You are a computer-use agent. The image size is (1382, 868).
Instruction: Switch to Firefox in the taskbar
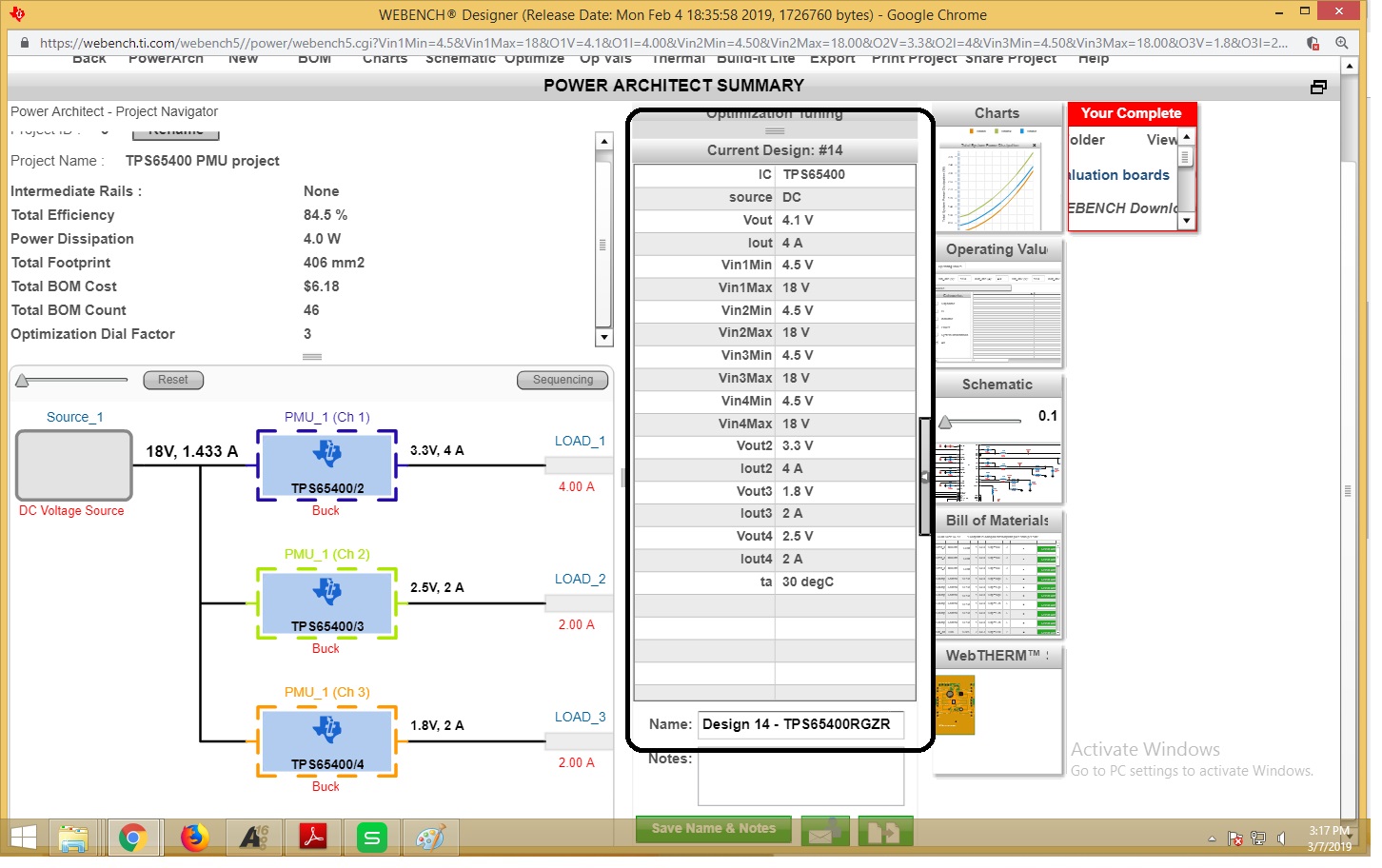pos(194,838)
